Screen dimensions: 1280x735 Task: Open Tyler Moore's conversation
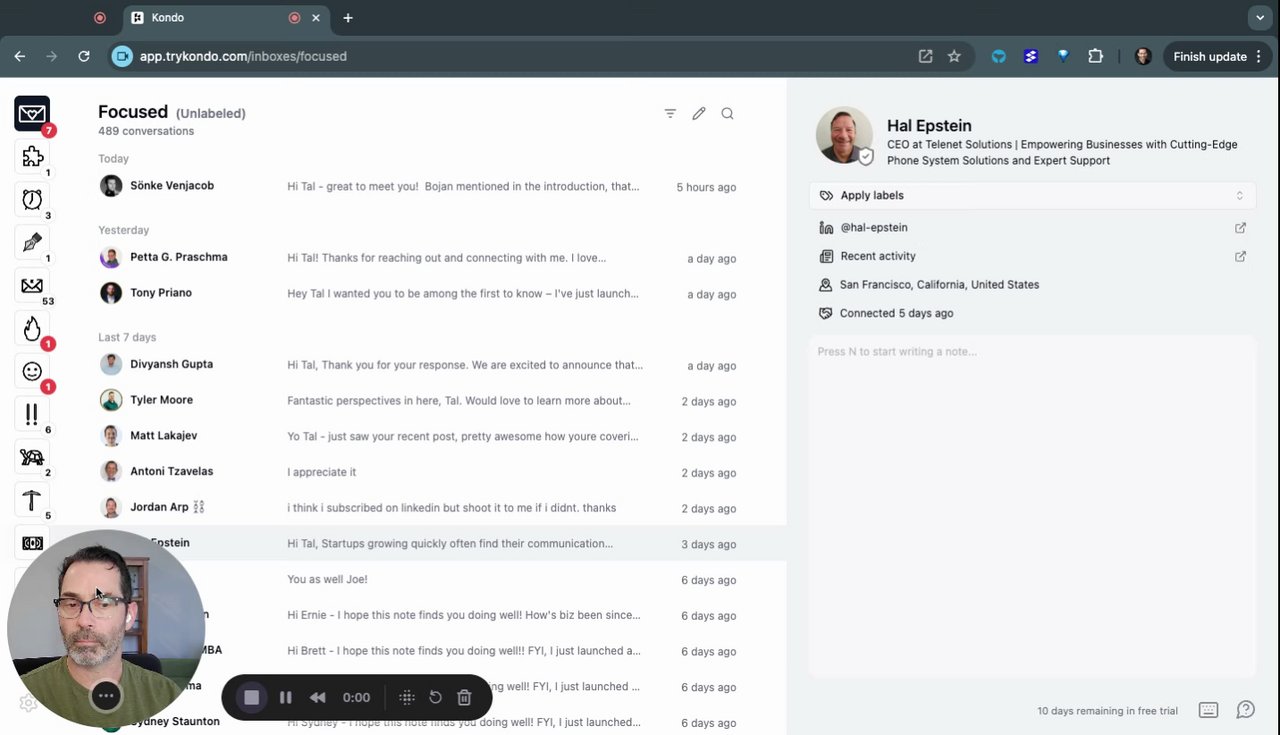[418, 401]
